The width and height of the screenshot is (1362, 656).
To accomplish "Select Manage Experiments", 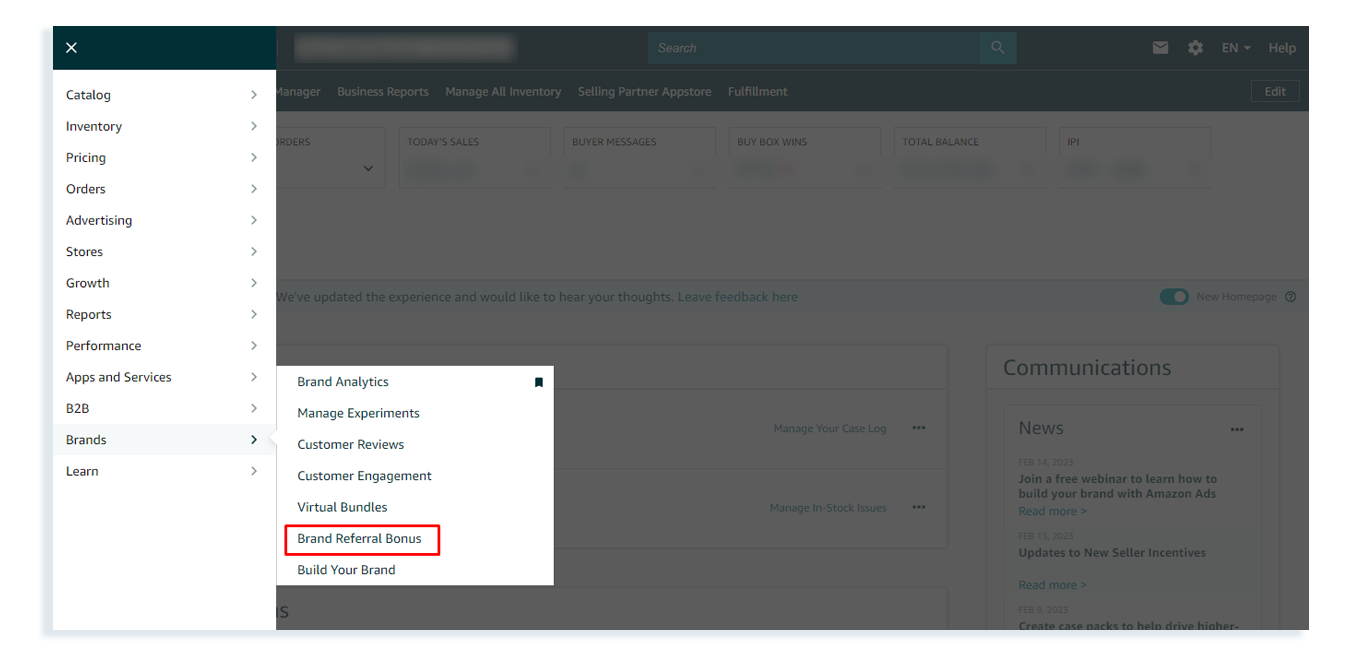I will 358,413.
